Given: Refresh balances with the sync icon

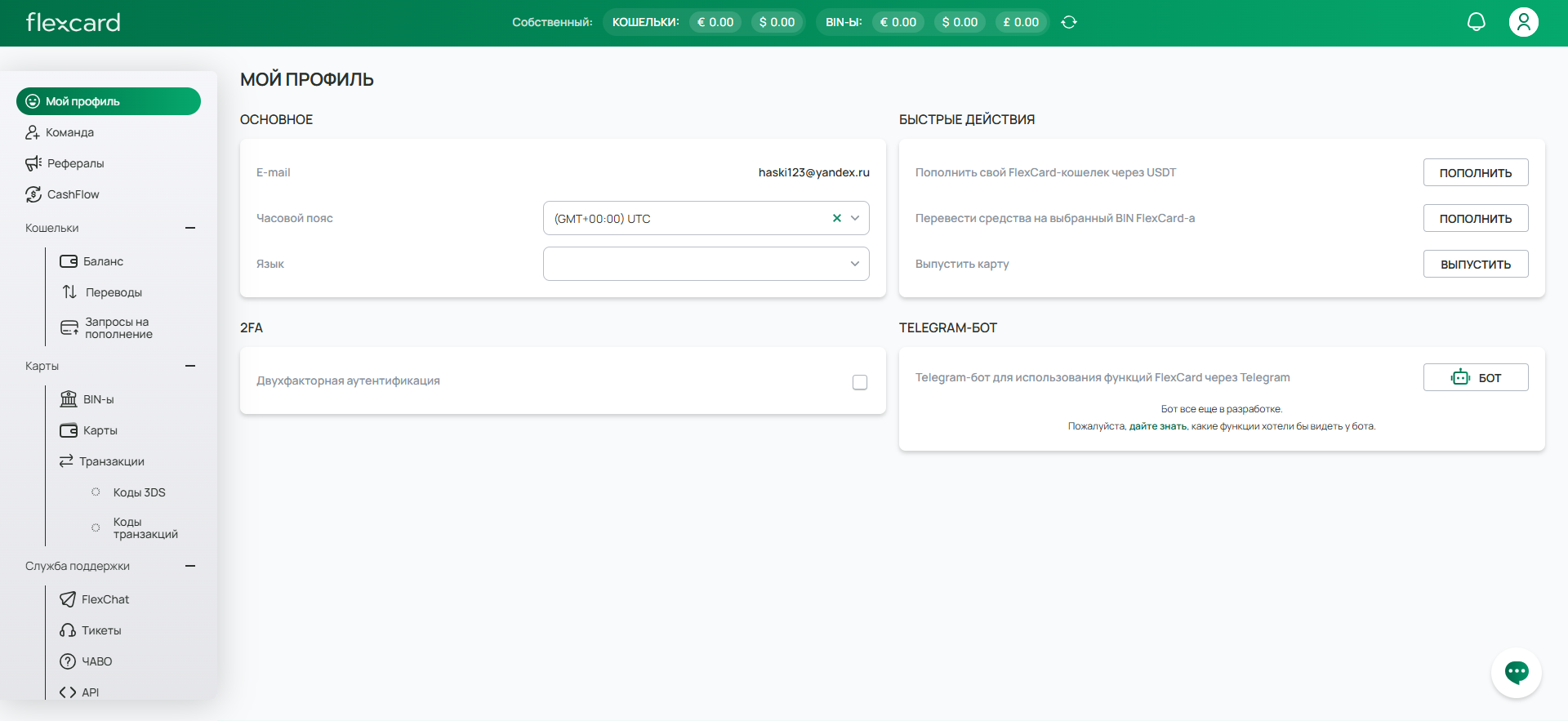Looking at the screenshot, I should [1069, 22].
